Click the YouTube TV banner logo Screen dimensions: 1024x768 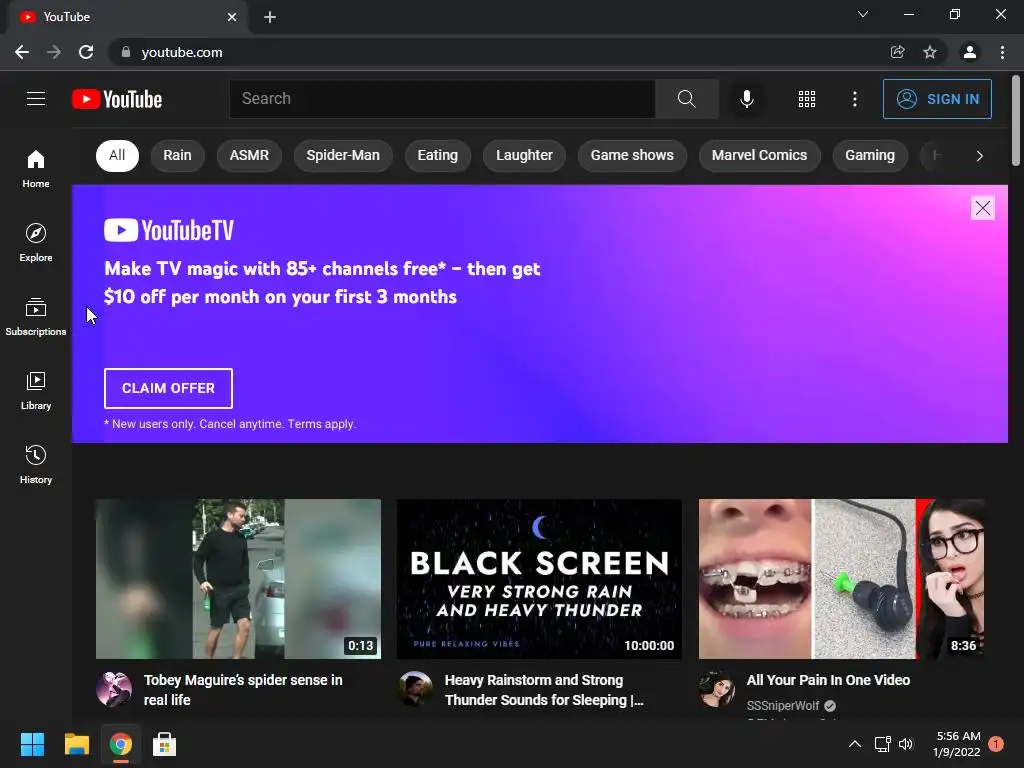click(168, 230)
